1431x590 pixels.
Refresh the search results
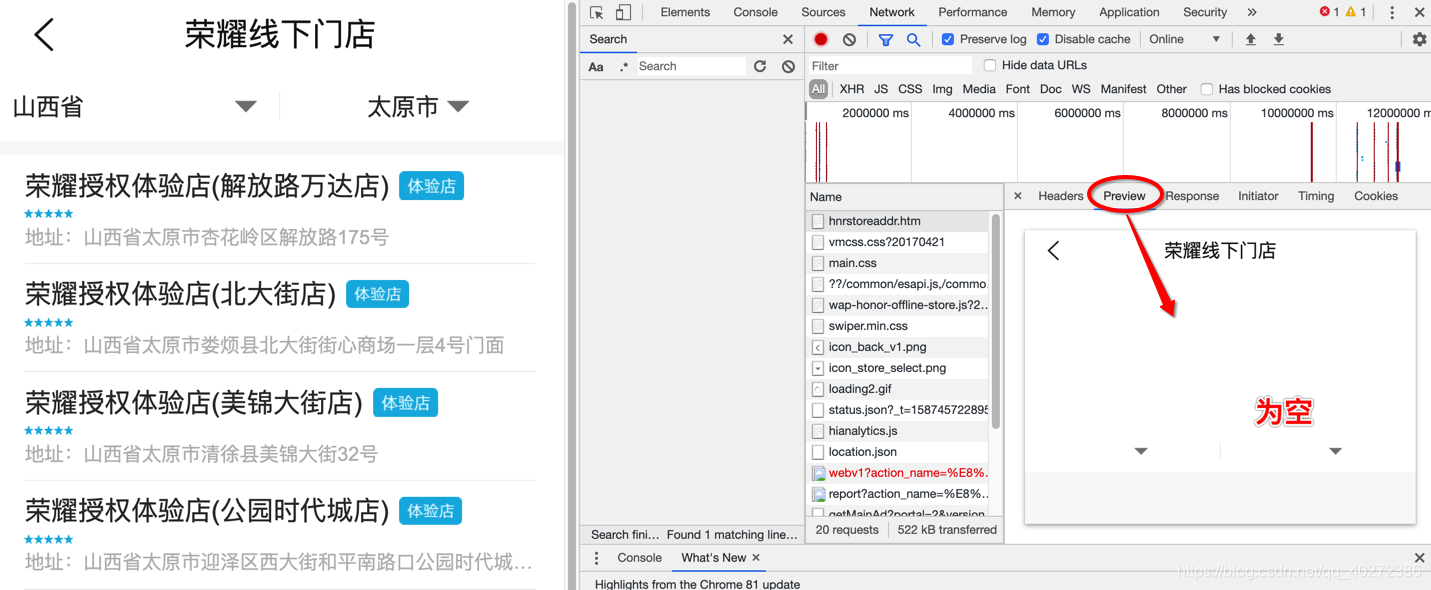760,66
